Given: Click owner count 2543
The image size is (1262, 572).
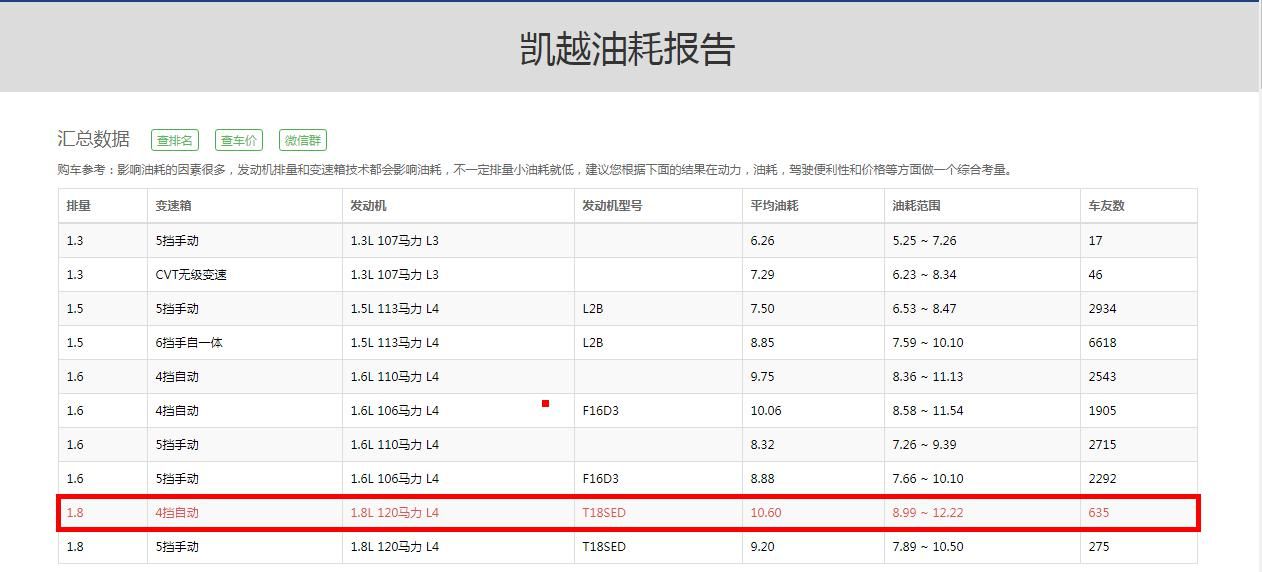Looking at the screenshot, I should [1102, 376].
